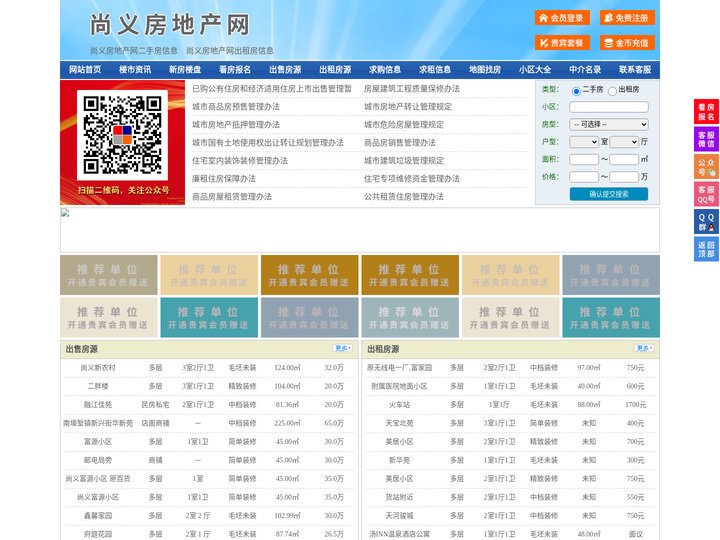Screen dimensions: 720x540
Task: Click the 小区 text input field
Action: pos(609,107)
